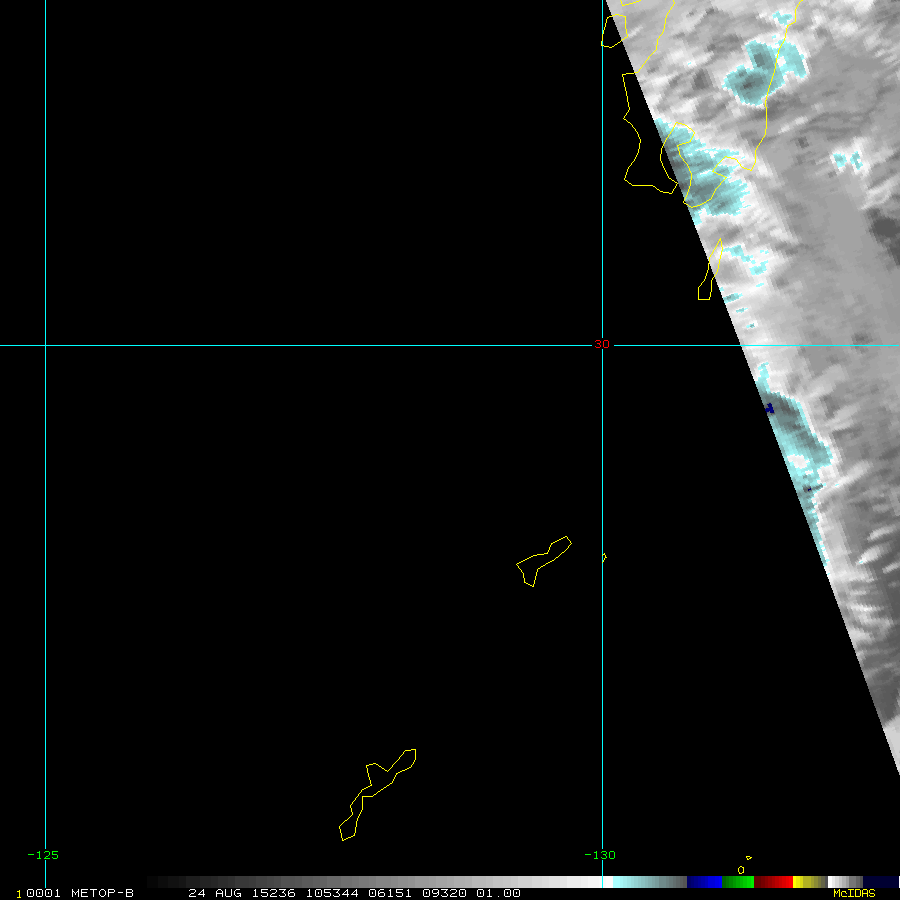Click the red latitude label 30
This screenshot has width=900, height=900.
(601, 344)
